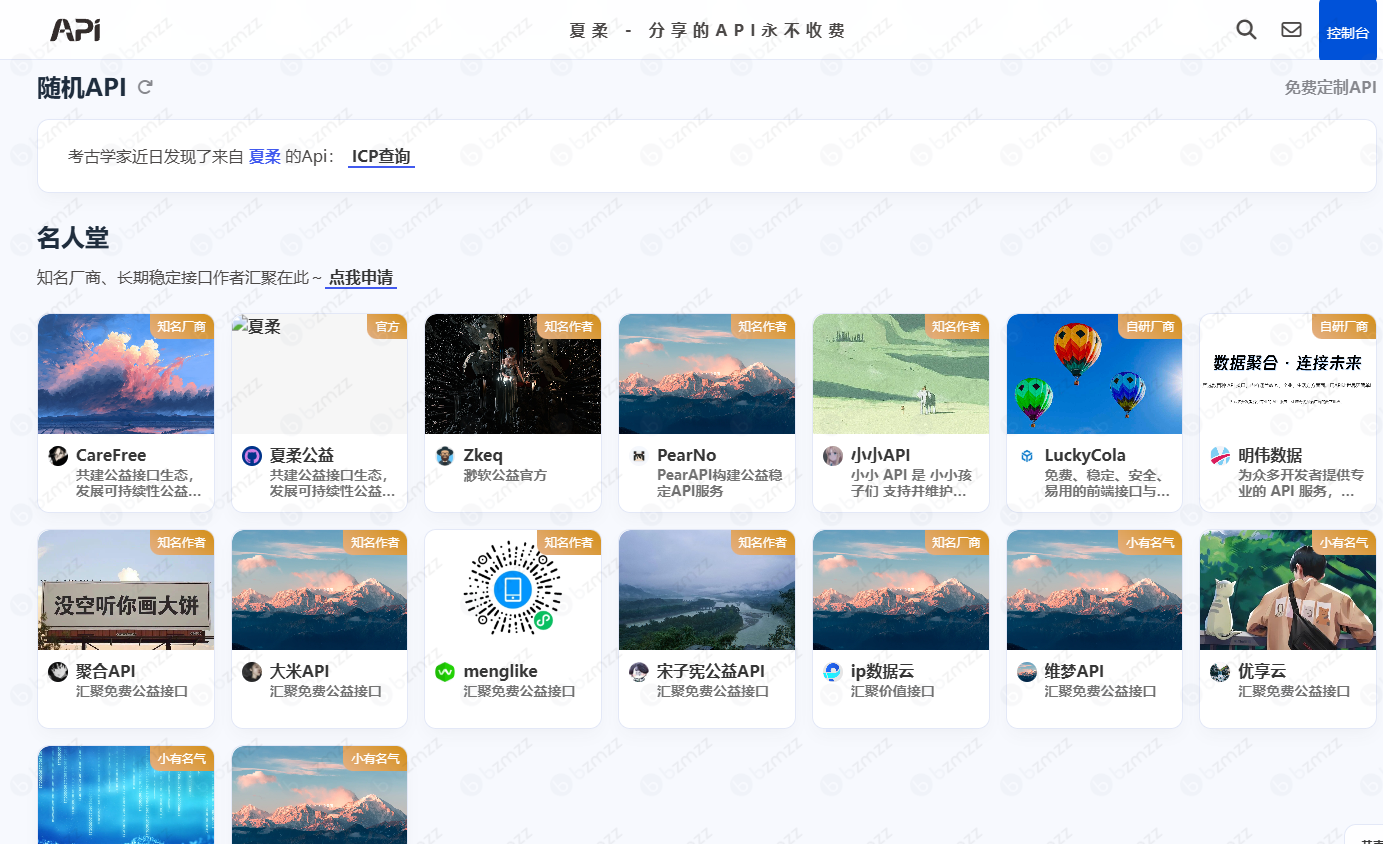The height and width of the screenshot is (844, 1383).
Task: Click the LuckyCola avatar icon
Action: (x=1027, y=456)
